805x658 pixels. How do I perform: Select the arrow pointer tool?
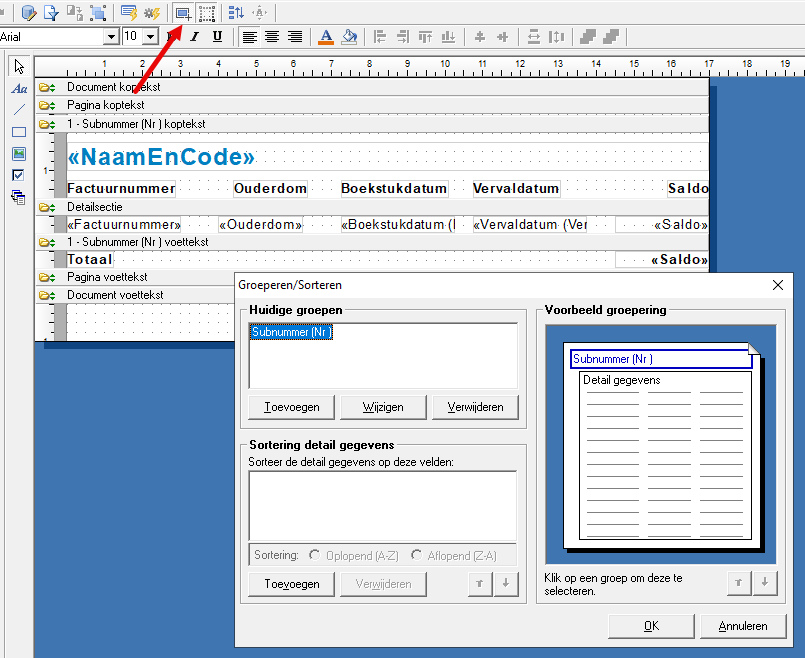pyautogui.click(x=19, y=67)
